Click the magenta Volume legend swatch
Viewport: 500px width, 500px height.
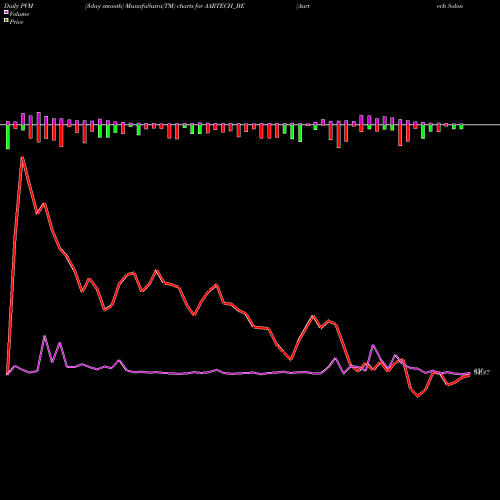(x=6, y=12)
